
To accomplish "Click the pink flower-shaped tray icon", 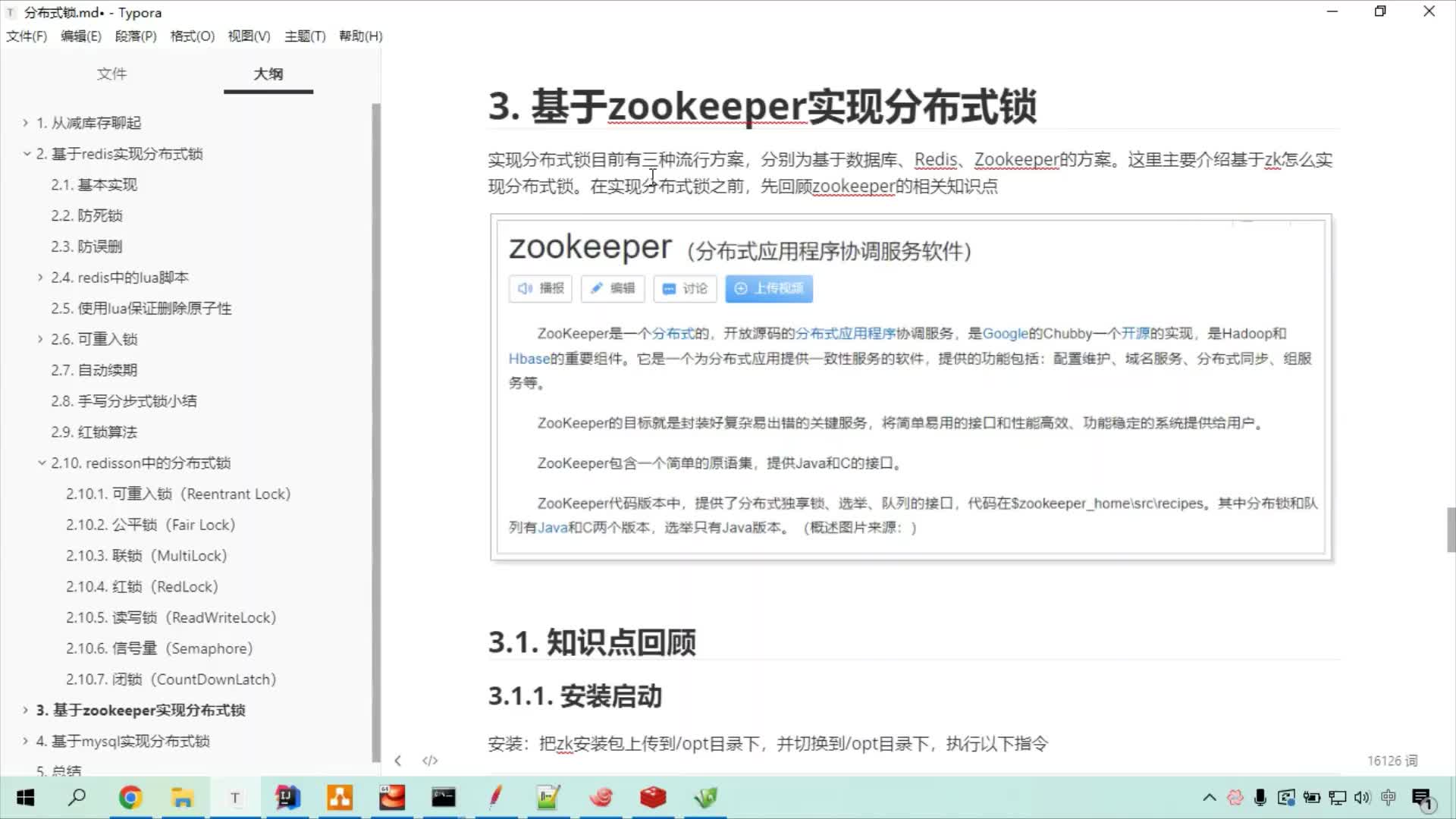I will pos(1235,798).
